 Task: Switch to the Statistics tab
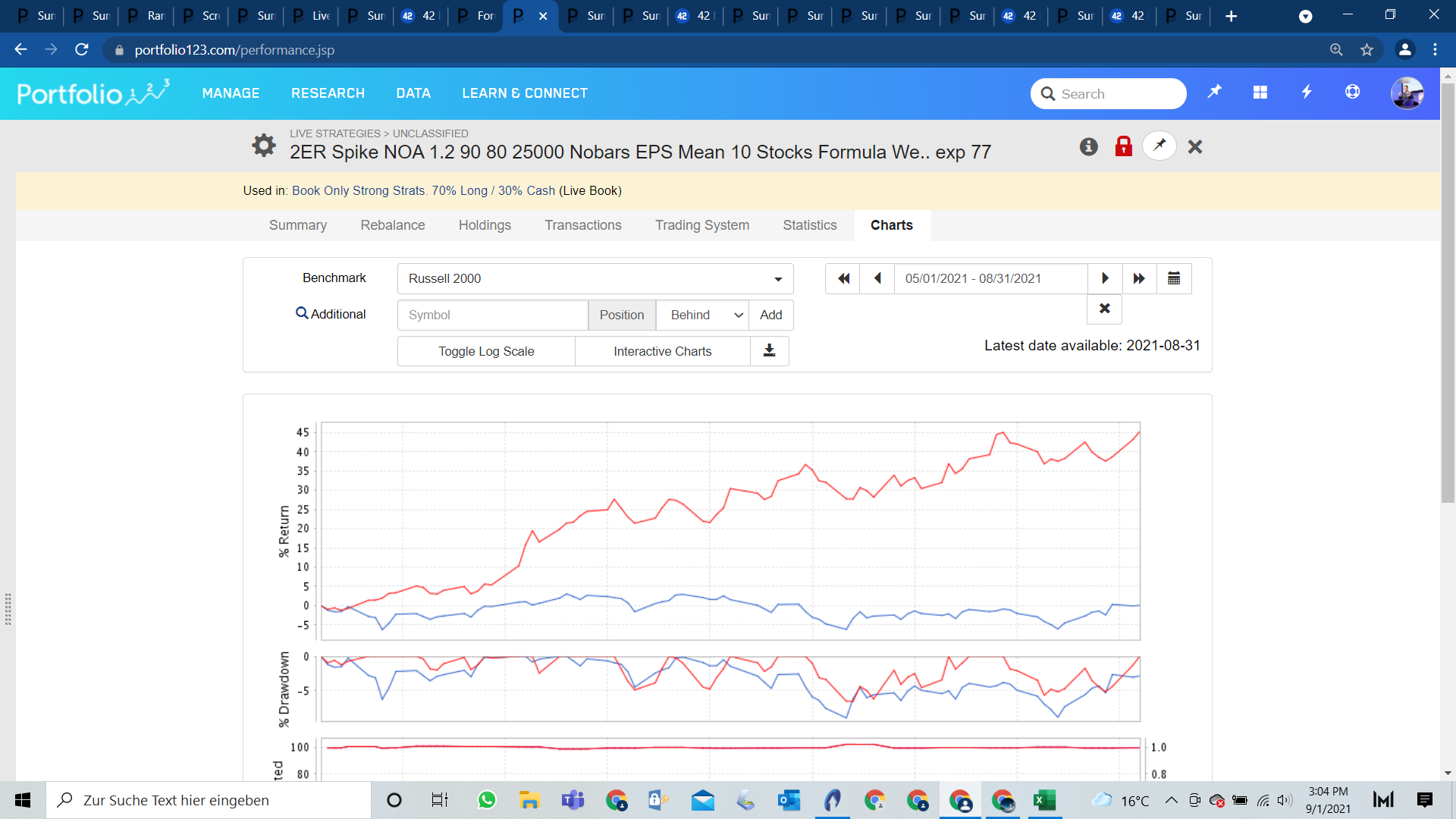(x=809, y=225)
